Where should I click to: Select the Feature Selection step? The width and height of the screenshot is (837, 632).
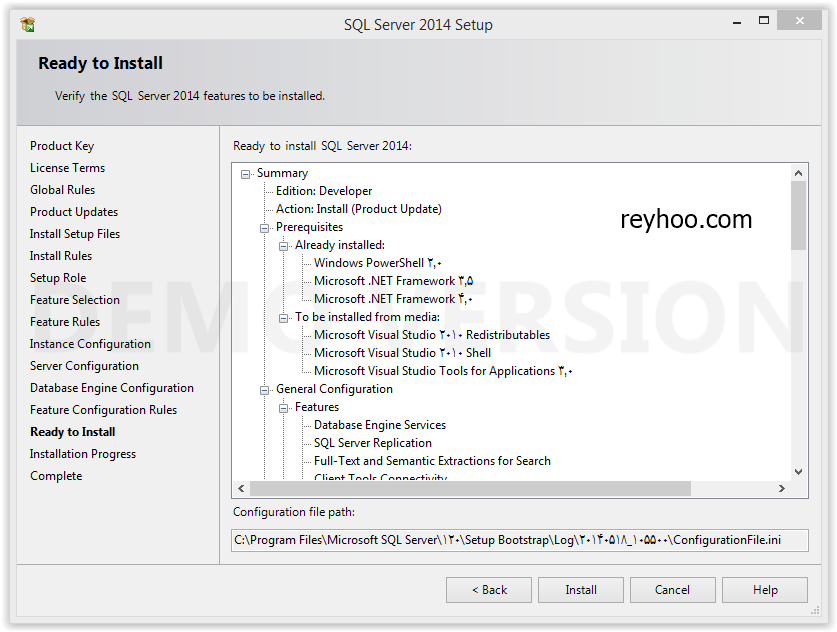[75, 300]
